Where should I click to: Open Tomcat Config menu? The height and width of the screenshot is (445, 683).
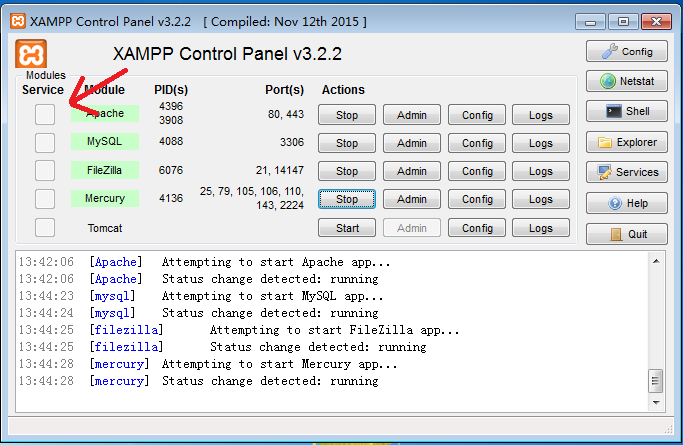tap(477, 228)
